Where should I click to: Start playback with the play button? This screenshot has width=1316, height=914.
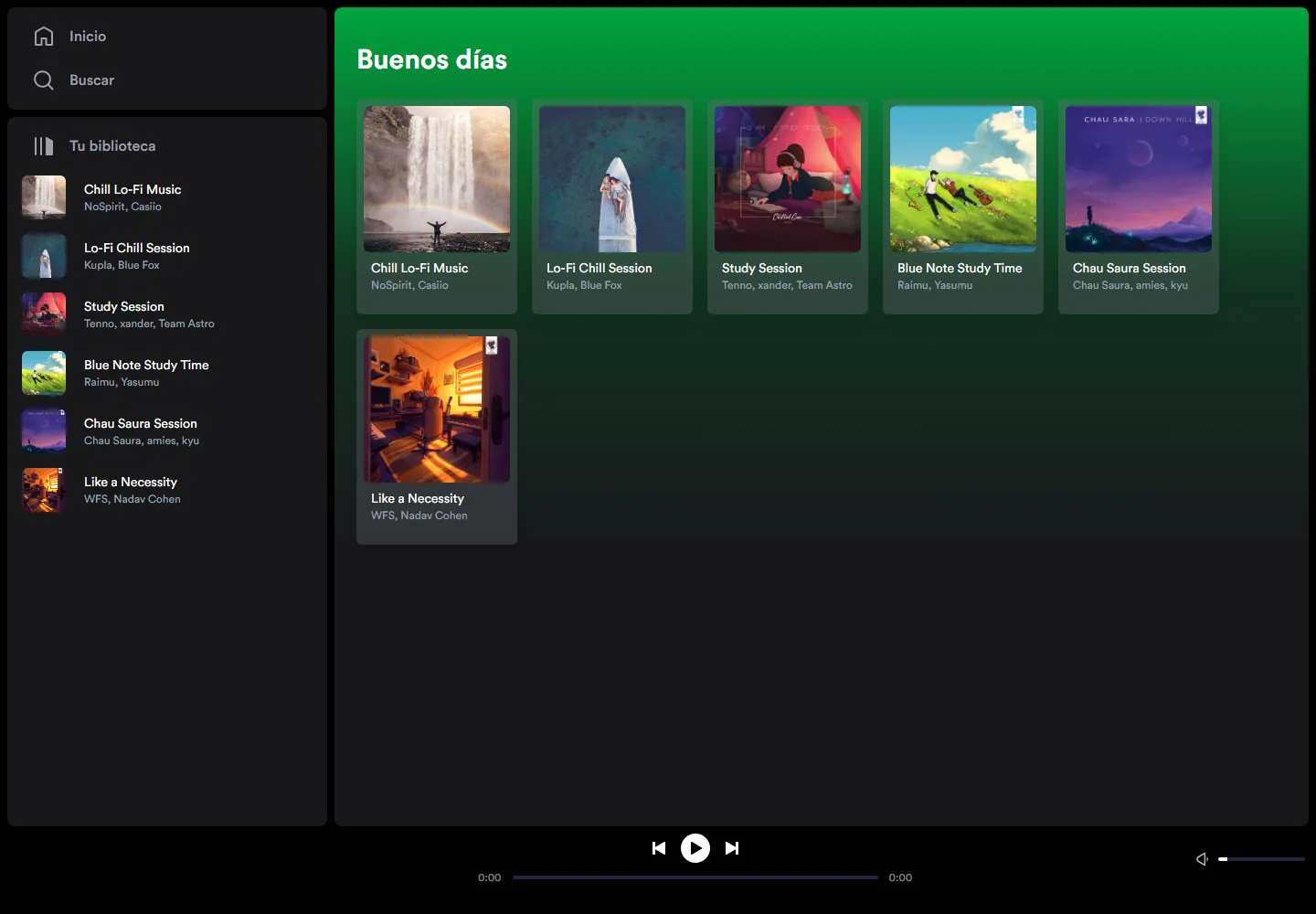695,848
